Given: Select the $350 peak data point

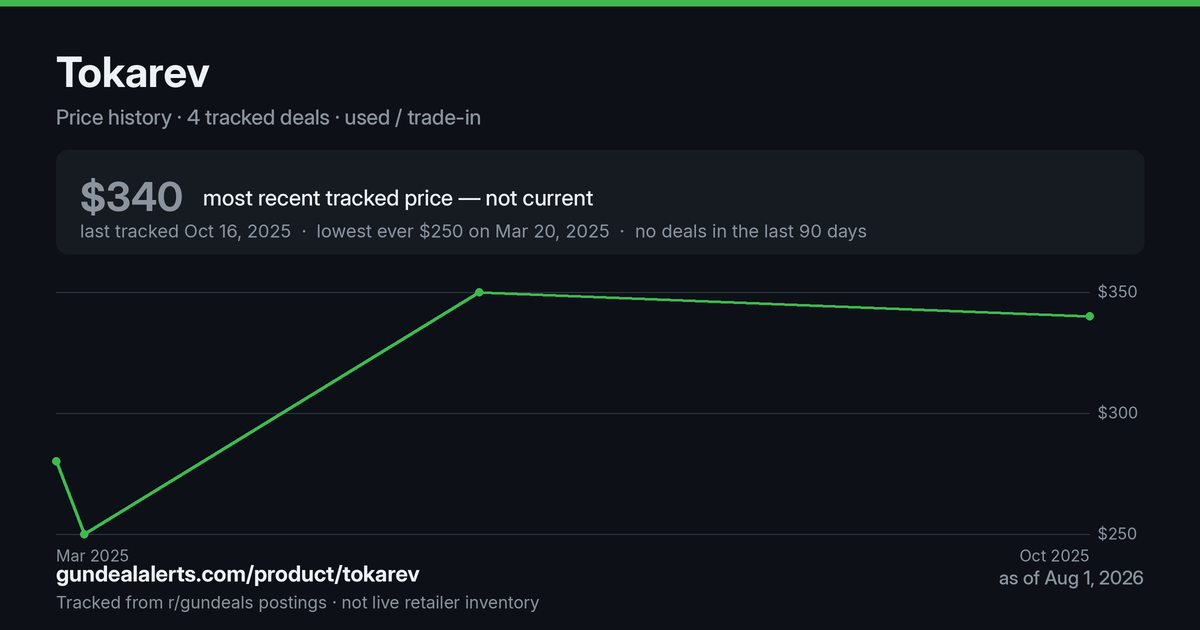Looking at the screenshot, I should coord(479,292).
